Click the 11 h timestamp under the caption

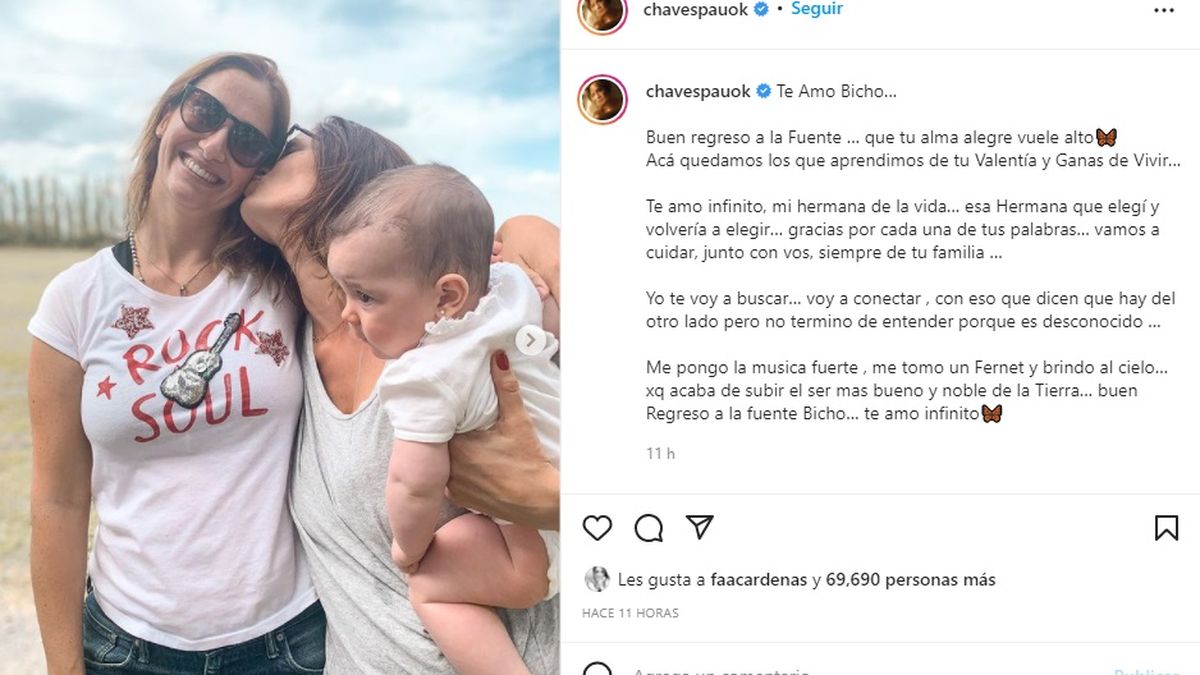tap(660, 453)
